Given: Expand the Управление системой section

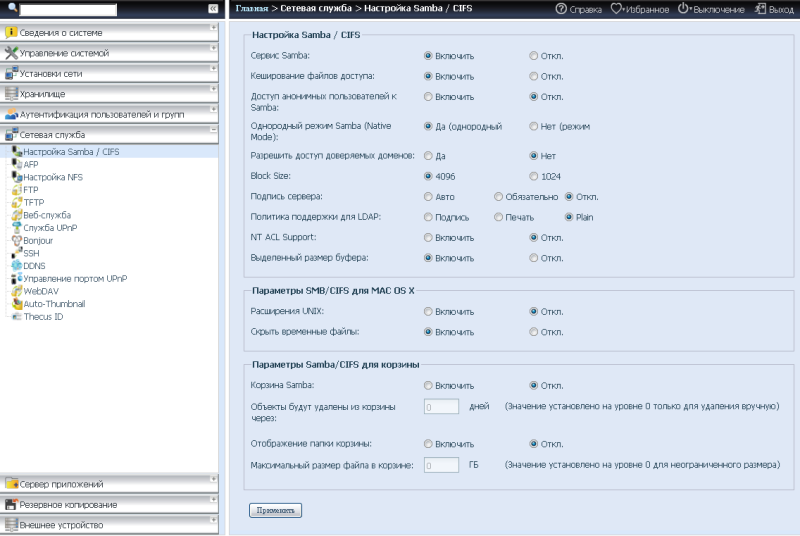Looking at the screenshot, I should coord(214,47).
